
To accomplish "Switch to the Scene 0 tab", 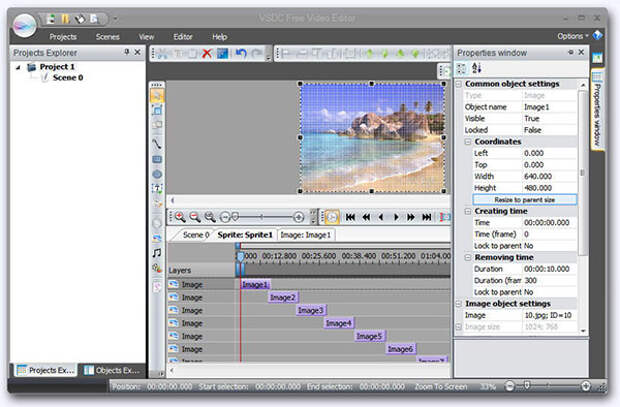I will point(196,235).
